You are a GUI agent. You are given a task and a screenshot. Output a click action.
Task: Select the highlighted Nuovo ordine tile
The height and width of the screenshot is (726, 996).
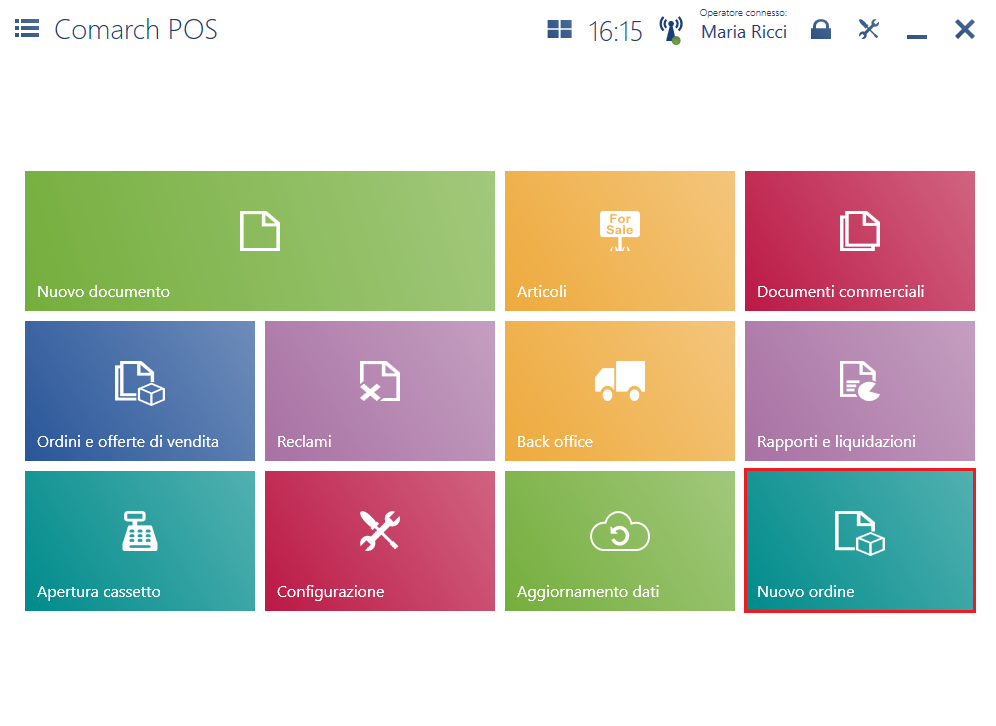click(859, 541)
